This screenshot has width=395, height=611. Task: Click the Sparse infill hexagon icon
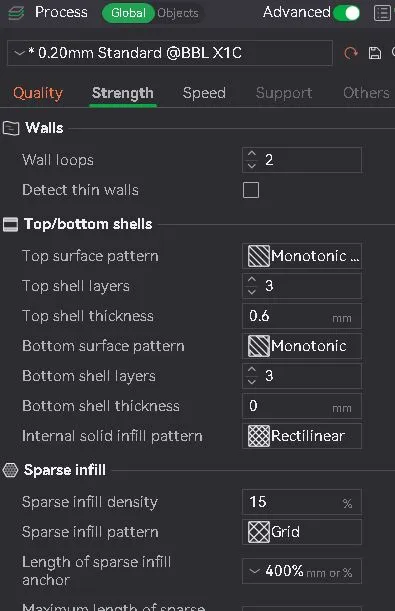click(10, 470)
